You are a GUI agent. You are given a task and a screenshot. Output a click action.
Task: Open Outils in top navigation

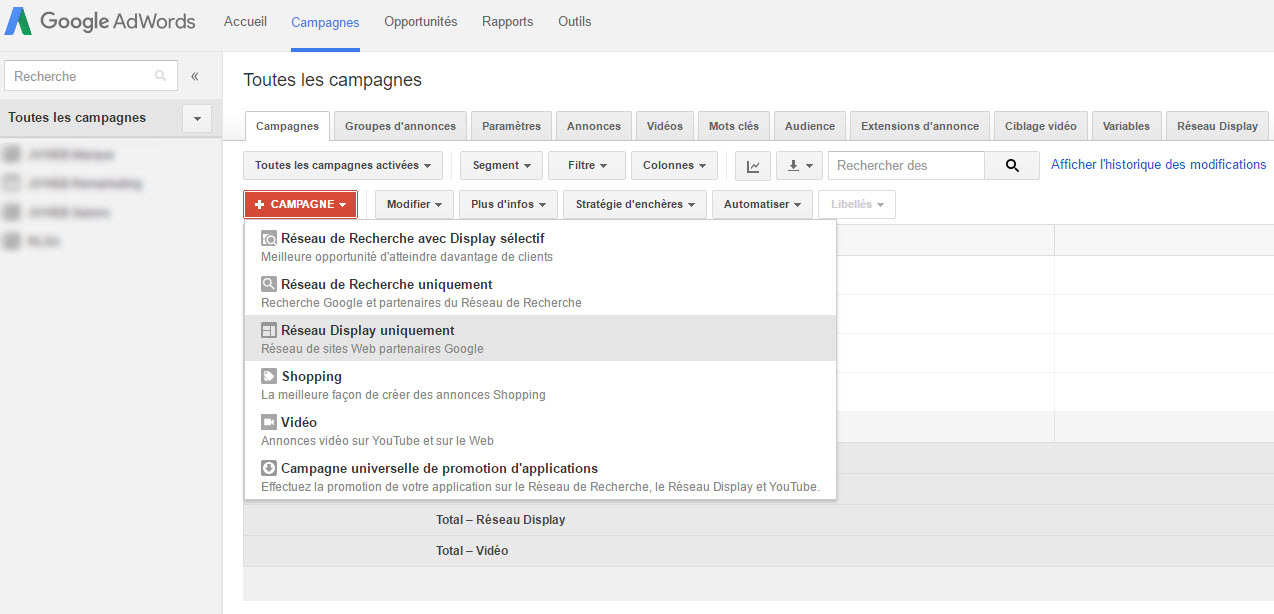click(x=574, y=22)
